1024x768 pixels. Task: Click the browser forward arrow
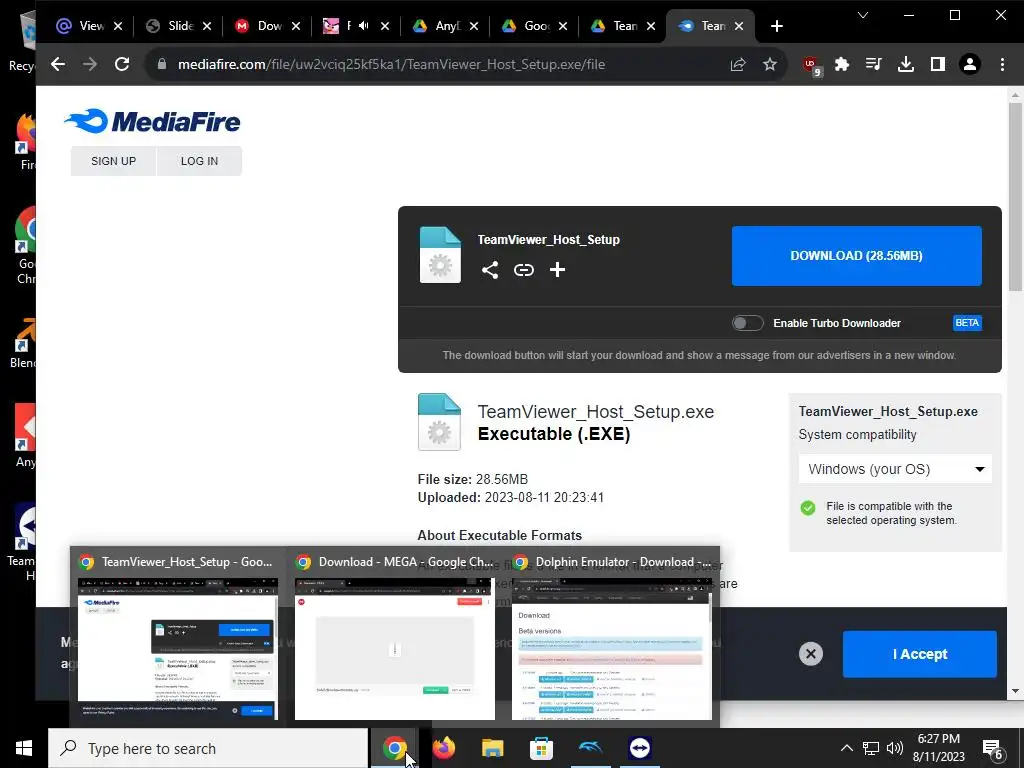[x=89, y=64]
